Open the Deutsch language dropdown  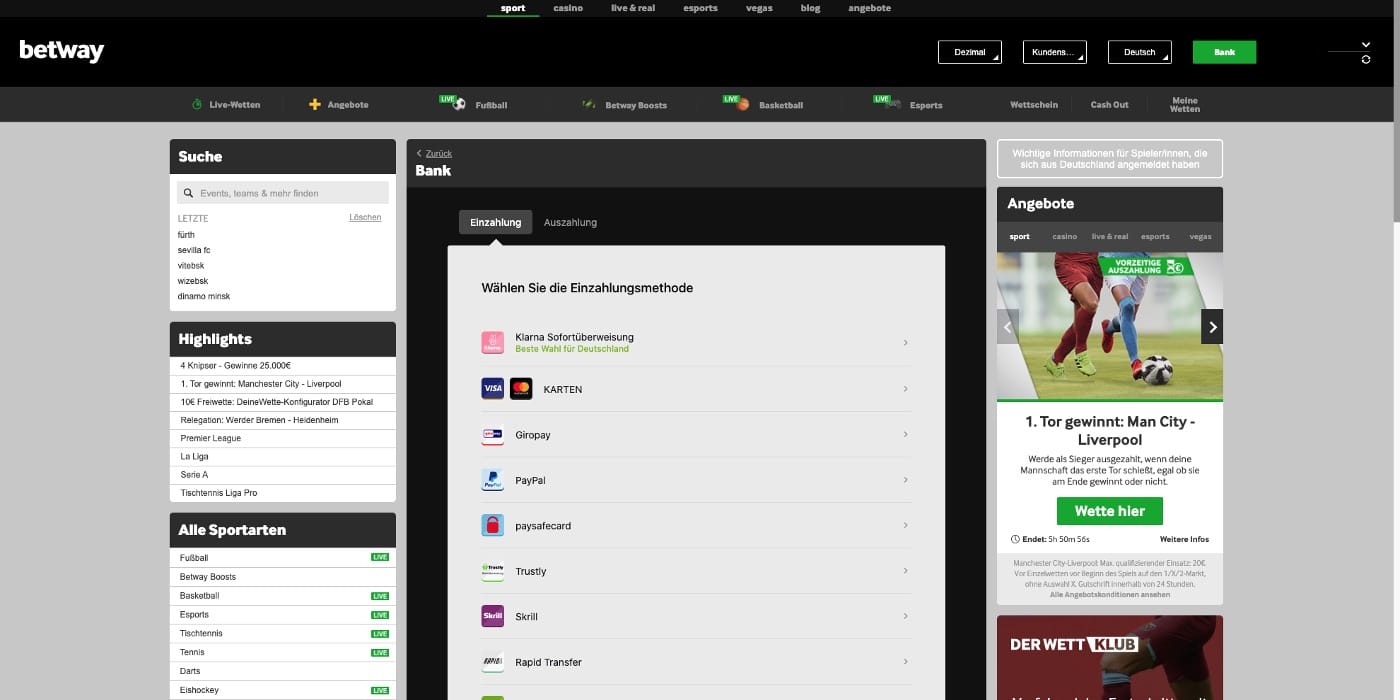coord(1140,52)
